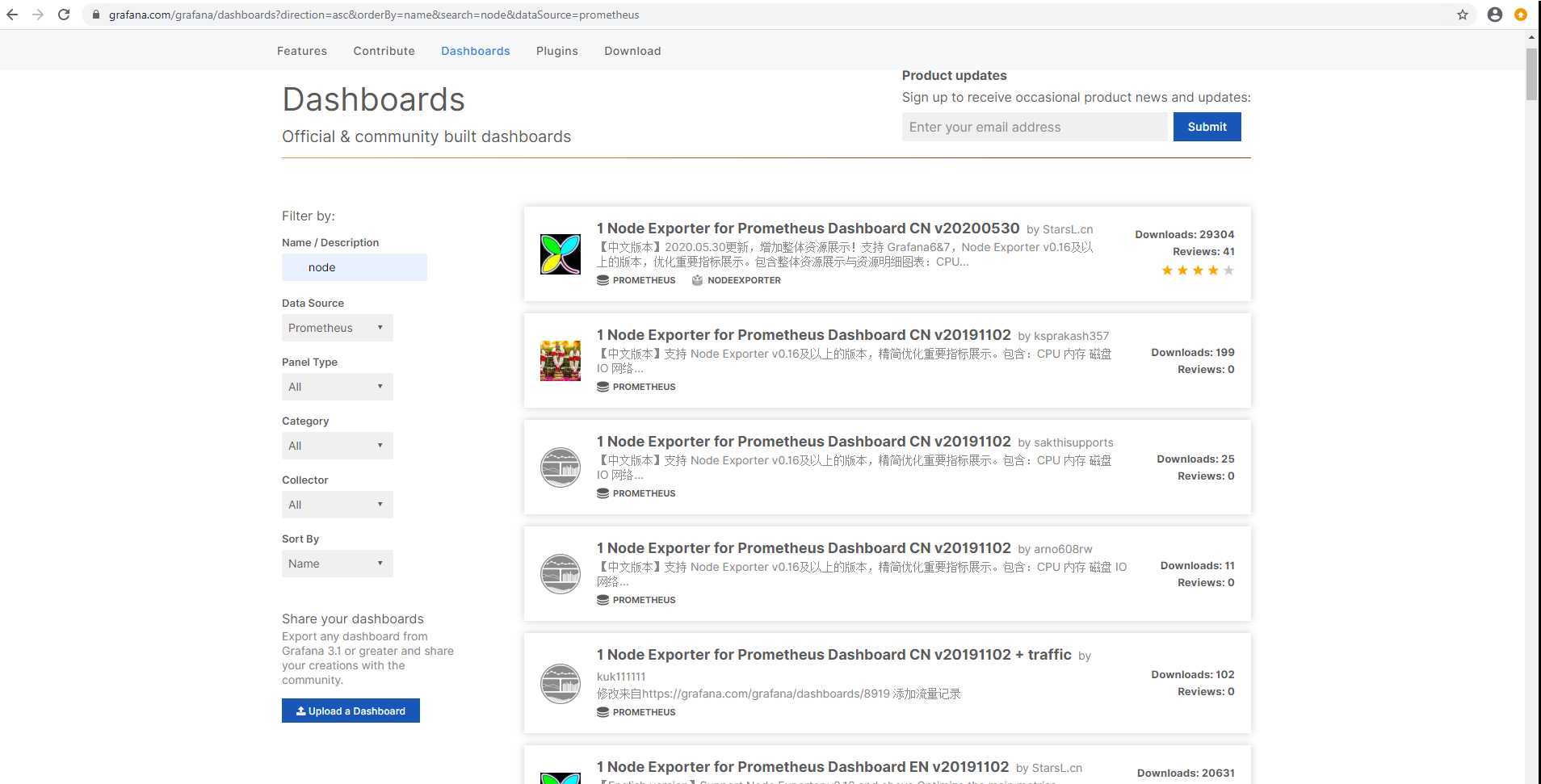The height and width of the screenshot is (784, 1541).
Task: Click 'Downloads: 11' text
Action: tap(1198, 565)
